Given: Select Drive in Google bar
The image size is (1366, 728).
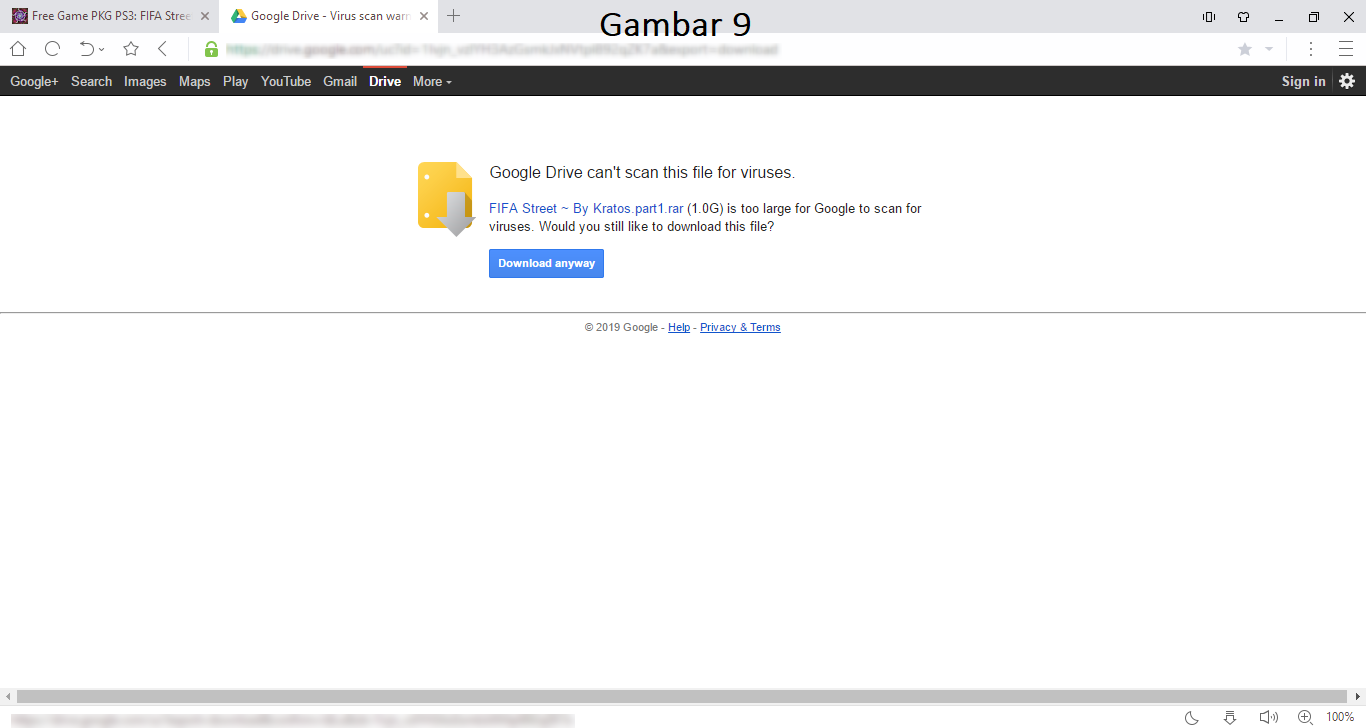Looking at the screenshot, I should tap(385, 82).
